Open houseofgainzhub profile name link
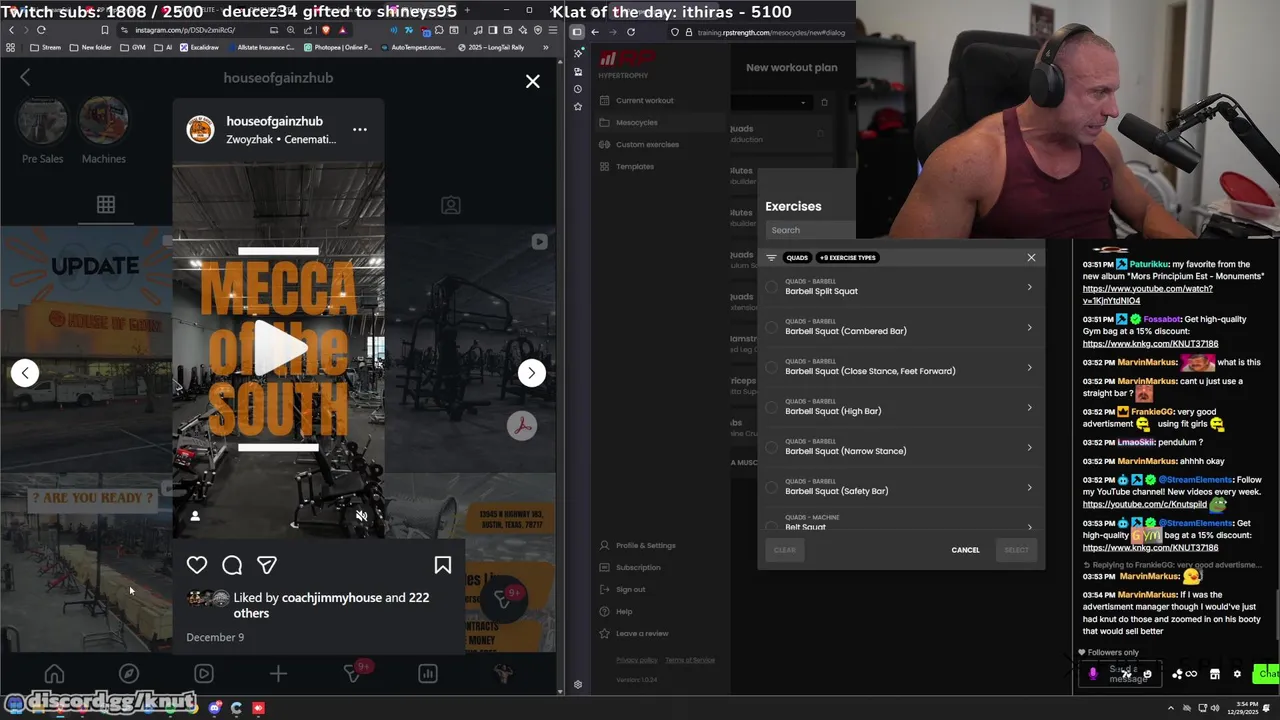1280x720 pixels. click(274, 121)
